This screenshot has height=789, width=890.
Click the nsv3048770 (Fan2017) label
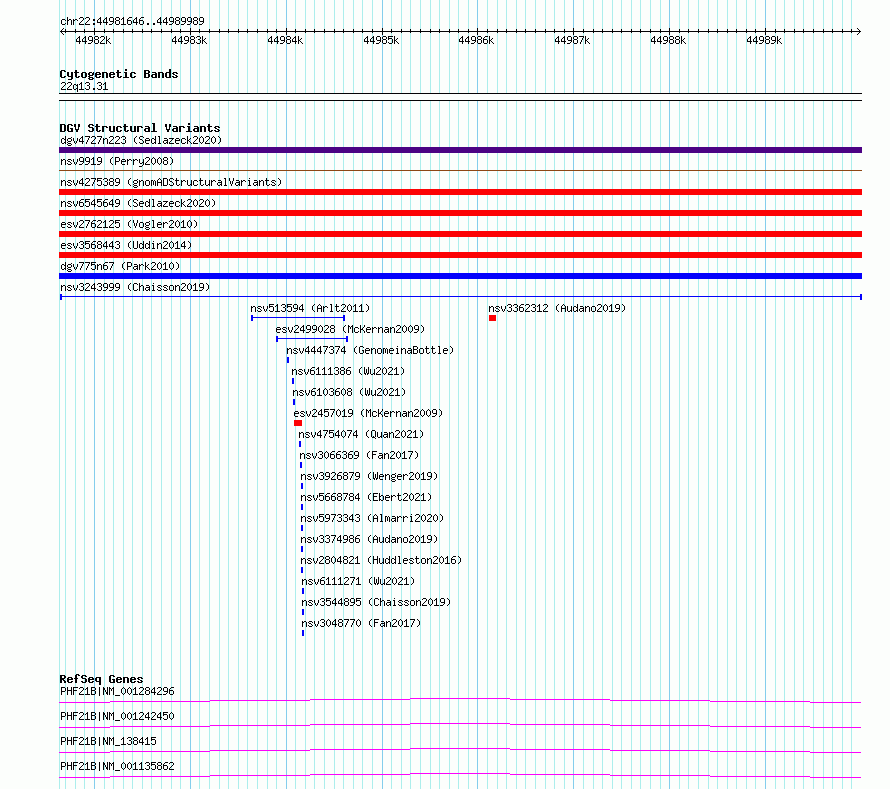361,623
